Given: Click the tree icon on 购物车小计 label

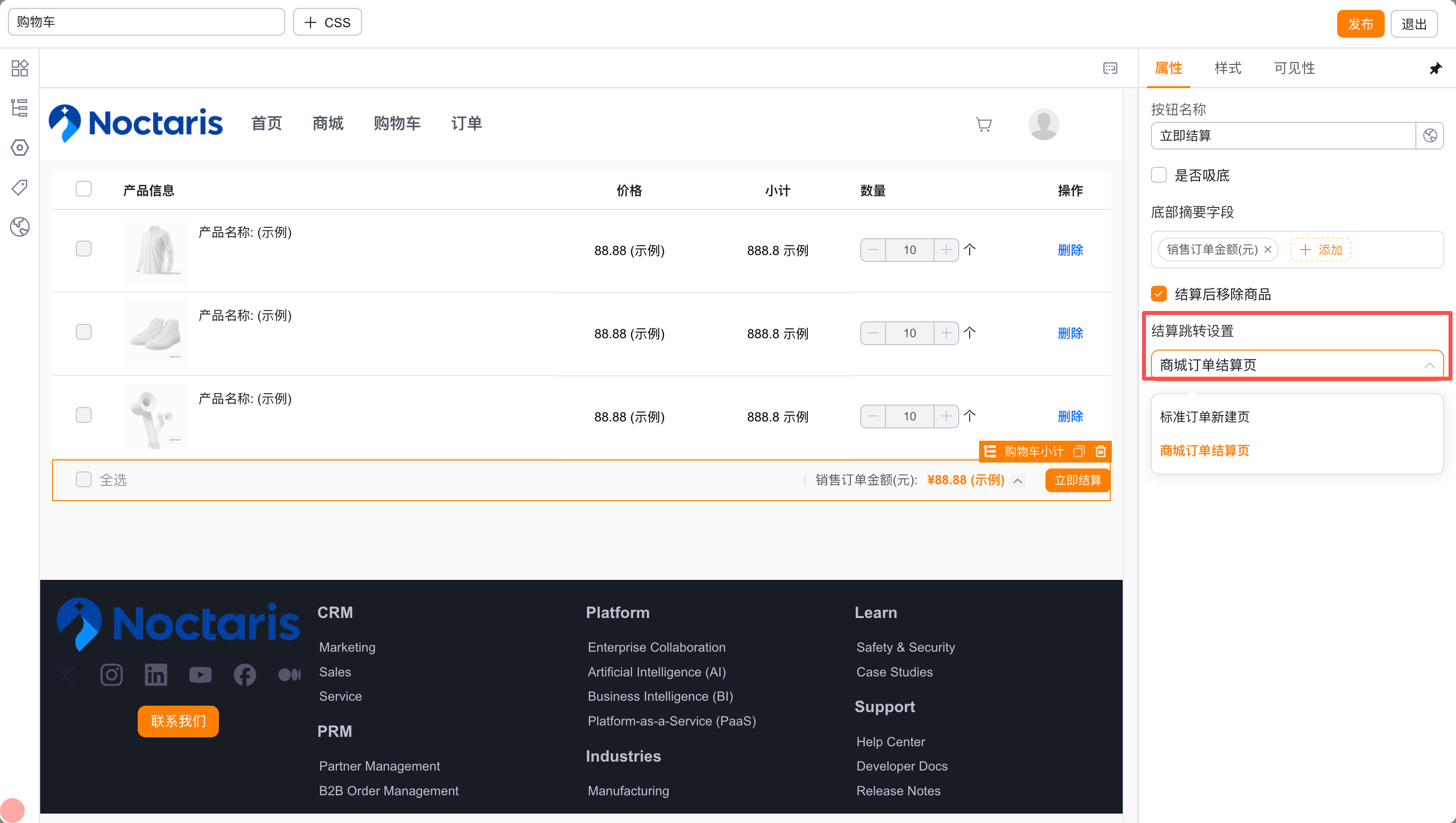Looking at the screenshot, I should tap(989, 452).
